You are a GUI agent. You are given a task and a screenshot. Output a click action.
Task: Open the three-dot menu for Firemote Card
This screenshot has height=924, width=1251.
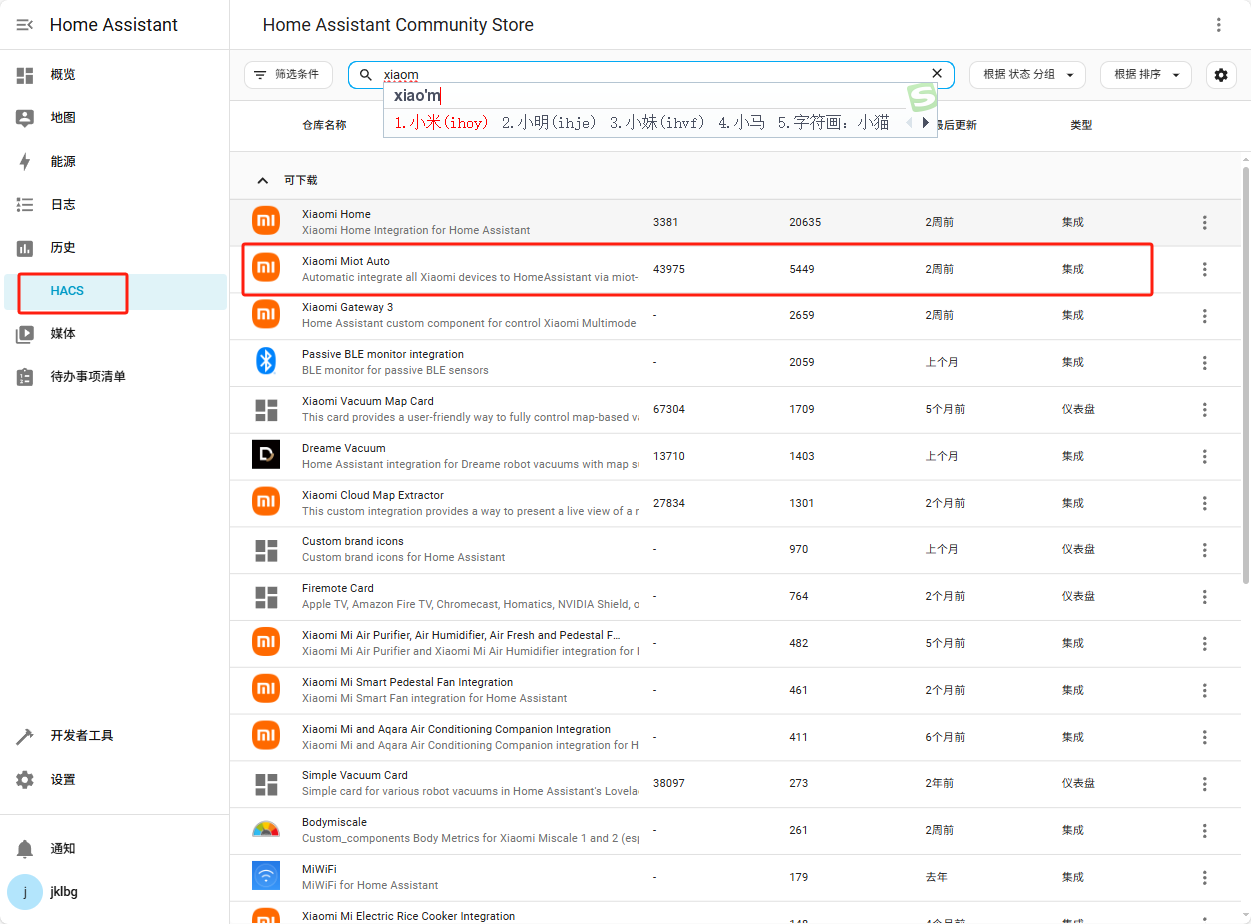point(1205,597)
